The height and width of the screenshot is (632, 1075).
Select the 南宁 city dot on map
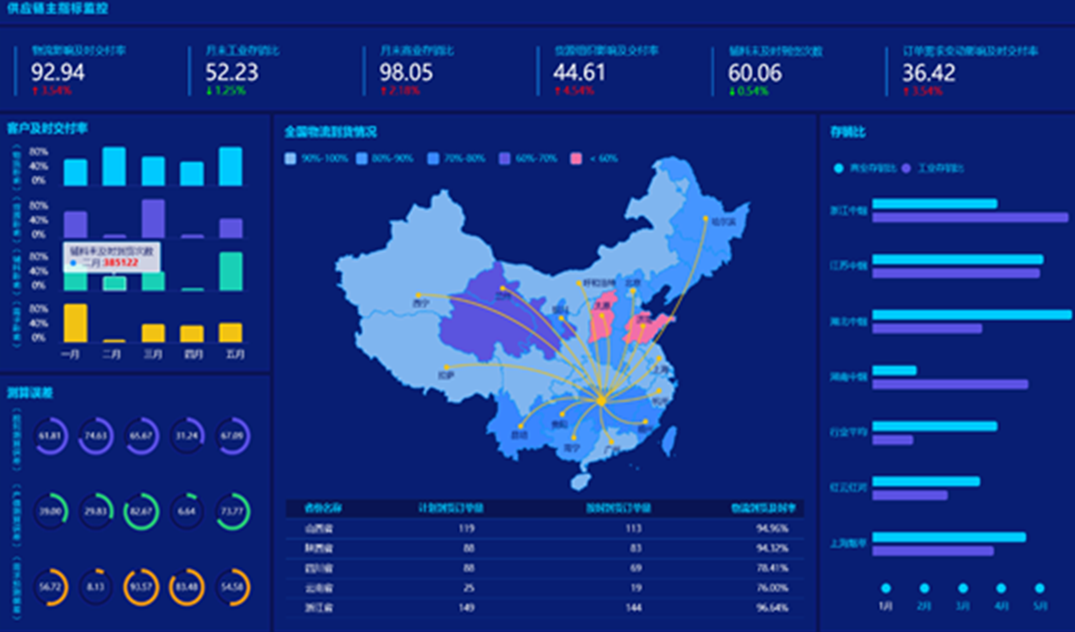[x=574, y=438]
